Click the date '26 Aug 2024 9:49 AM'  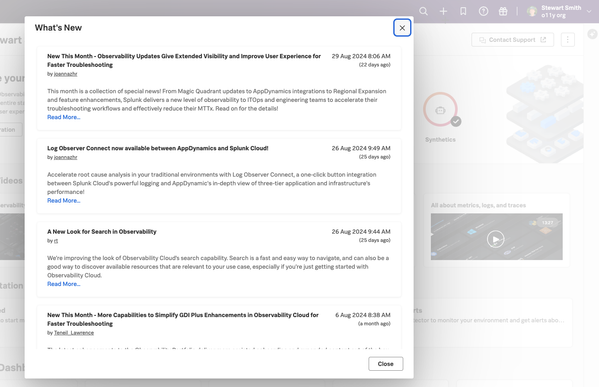point(361,148)
